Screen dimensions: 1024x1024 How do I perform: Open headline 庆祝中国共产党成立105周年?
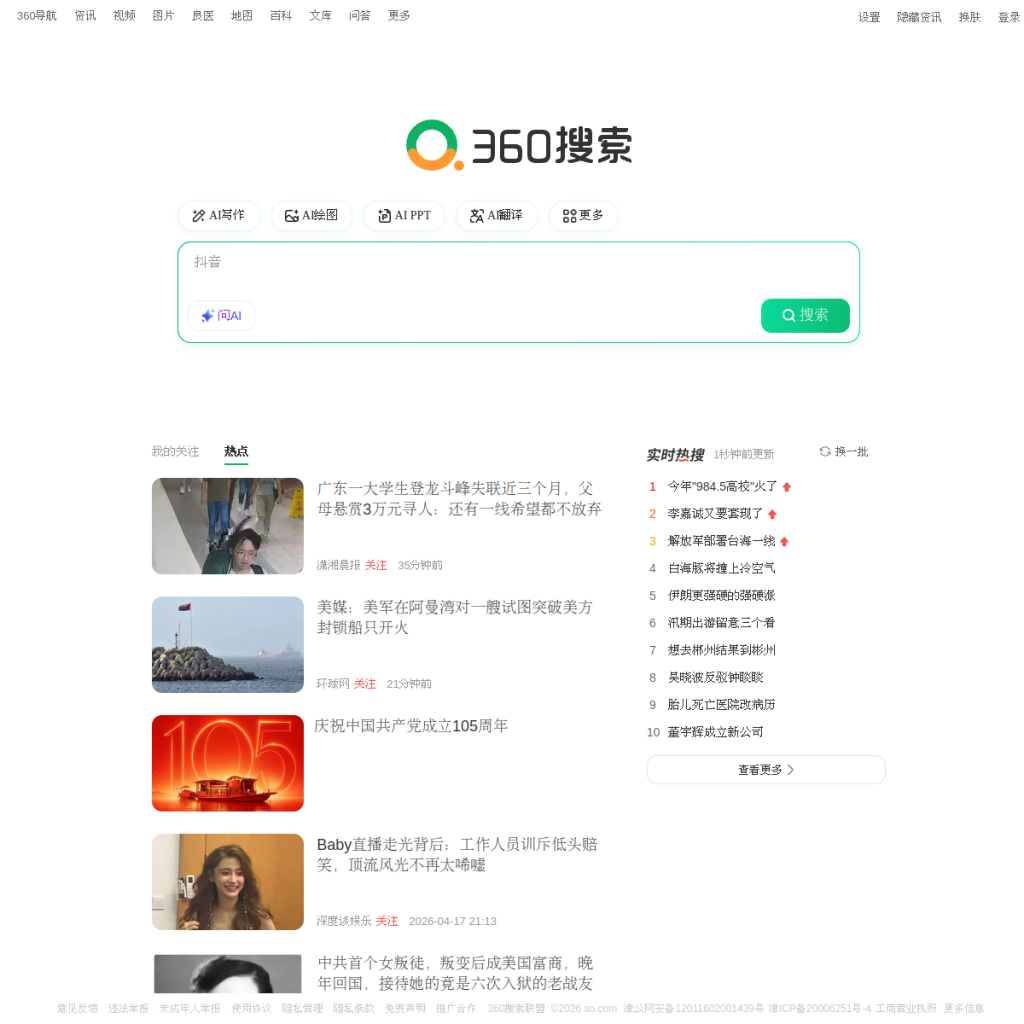(411, 726)
